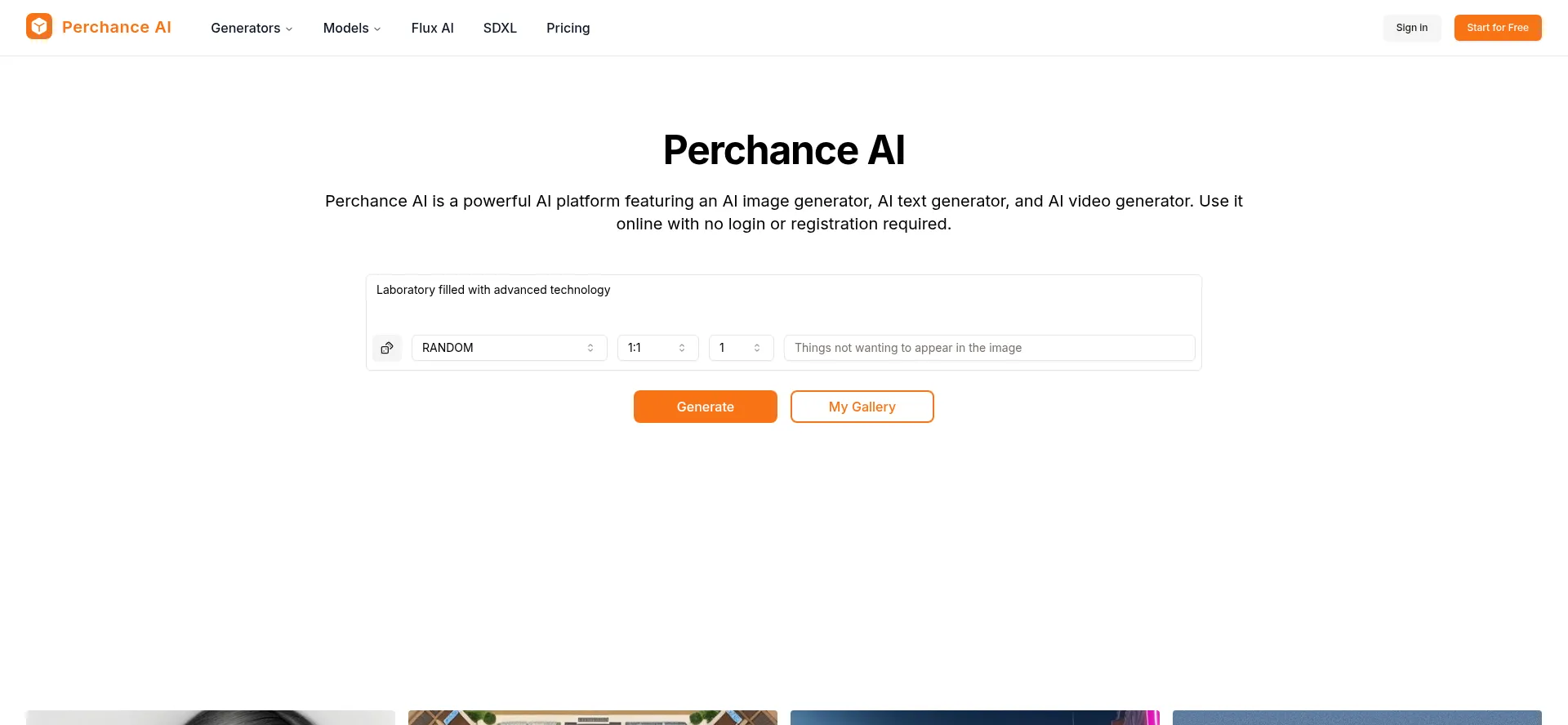Open the Pricing page
Viewport: 1568px width, 725px height.
568,28
